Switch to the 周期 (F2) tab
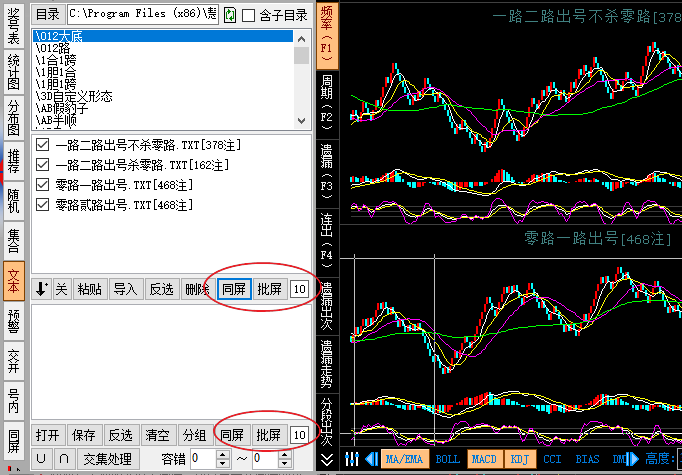Image resolution: width=682 pixels, height=475 pixels. click(x=327, y=98)
